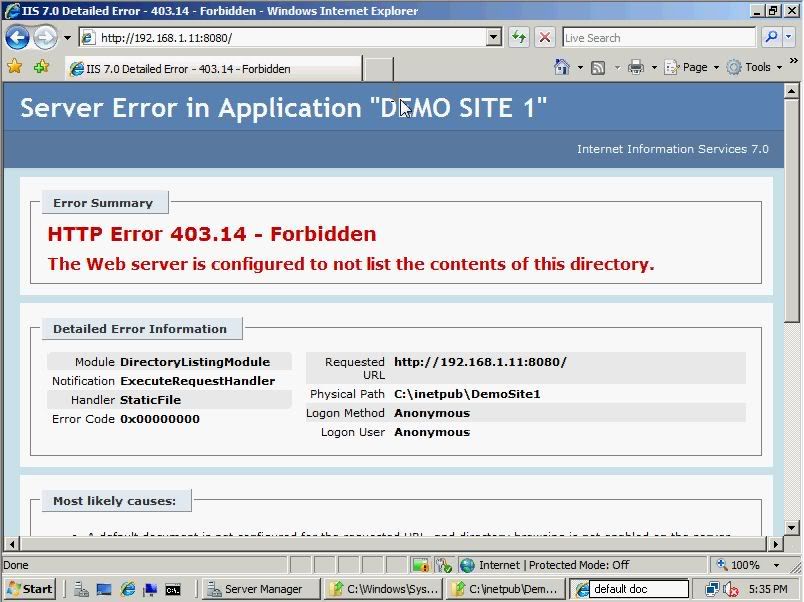Click Server Manager quick launch icon
Viewport: 804px width, 602px height.
[x=81, y=589]
